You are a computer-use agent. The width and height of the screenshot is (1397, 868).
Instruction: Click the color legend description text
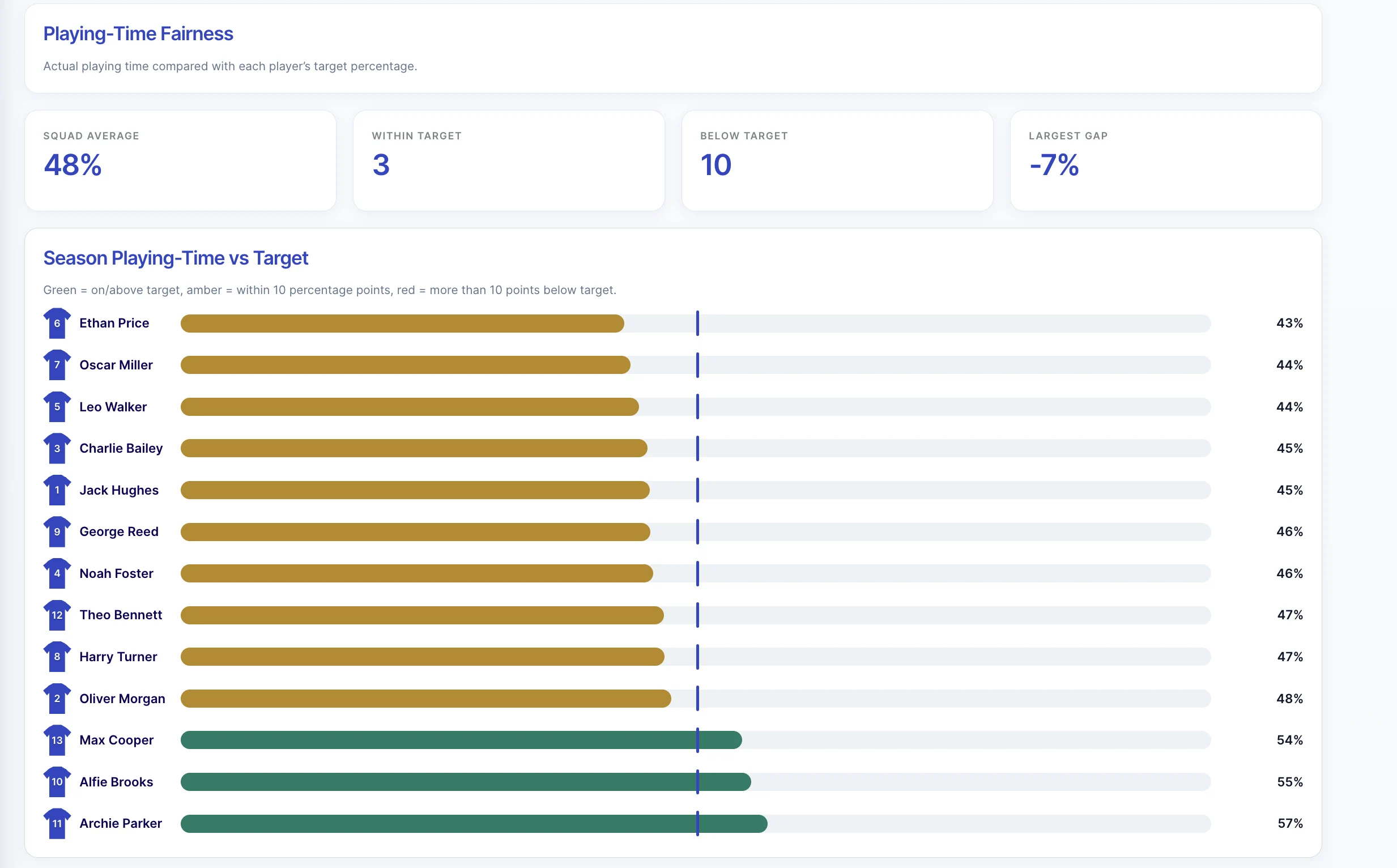tap(330, 290)
